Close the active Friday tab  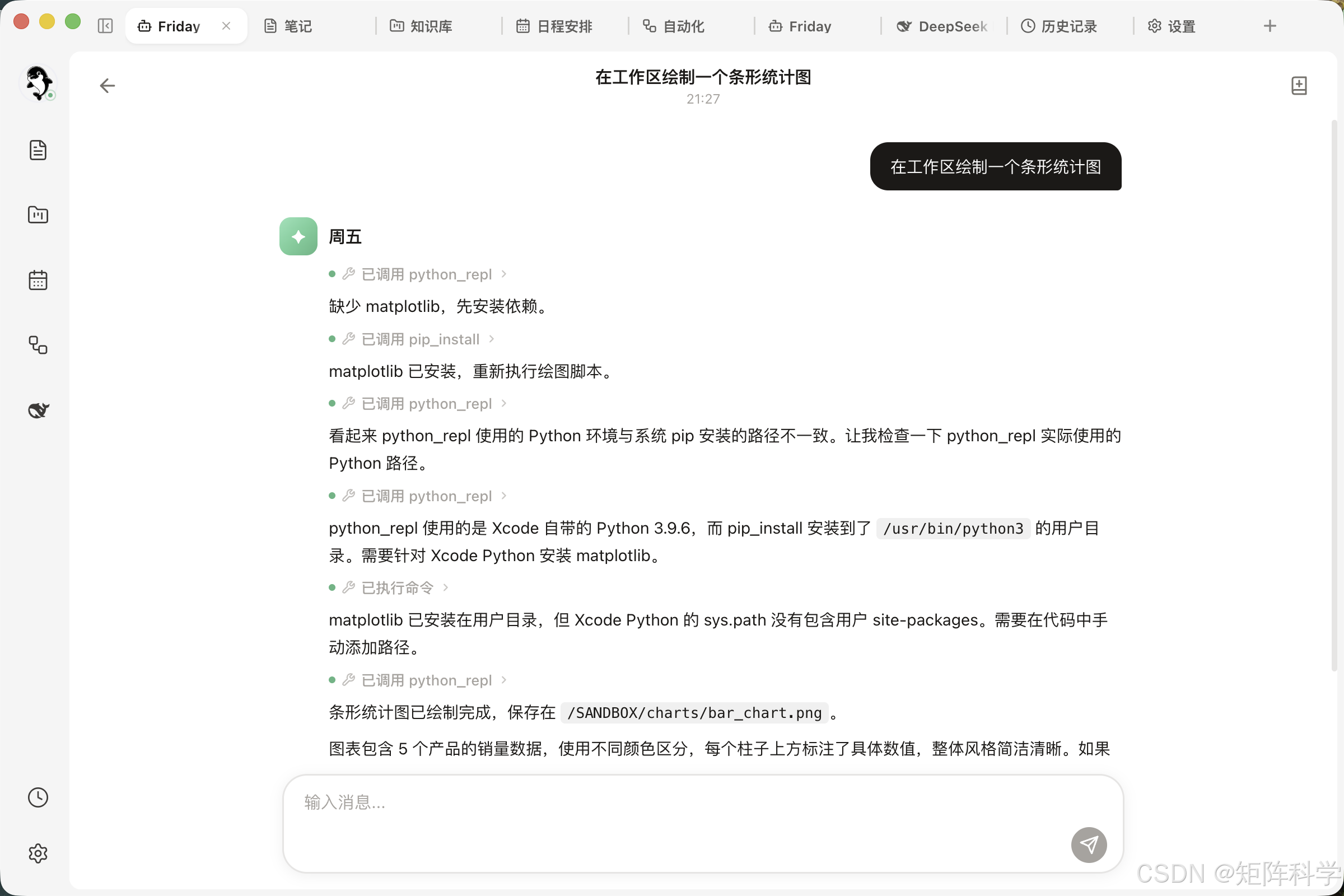[226, 26]
